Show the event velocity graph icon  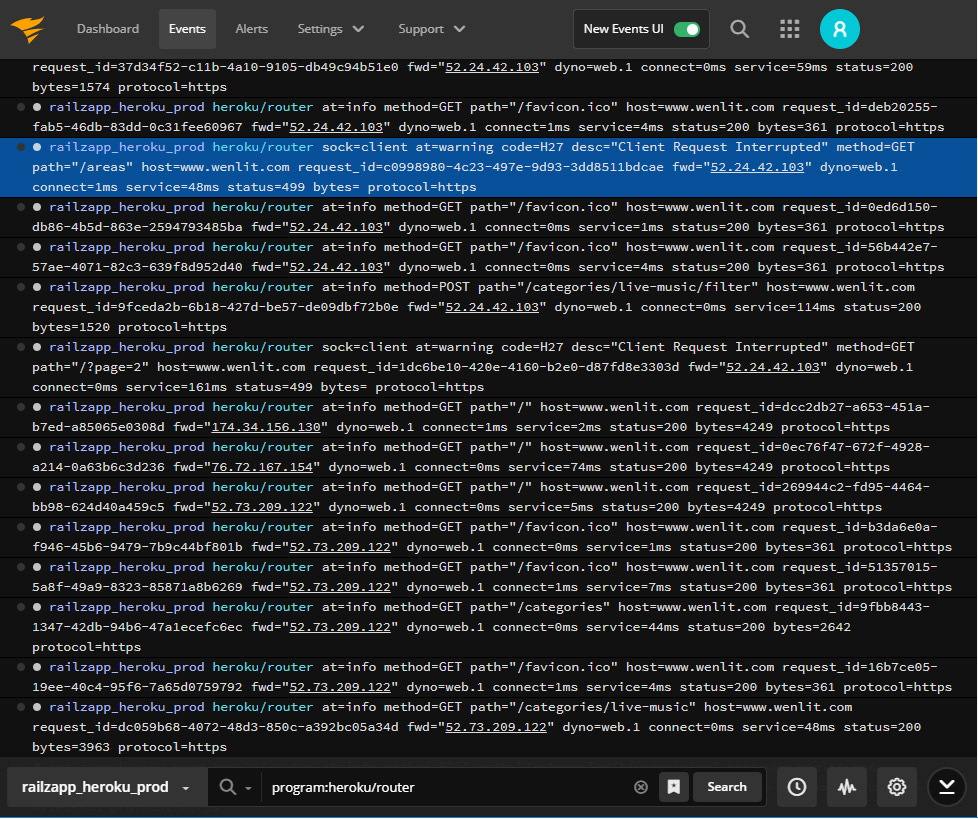846,787
